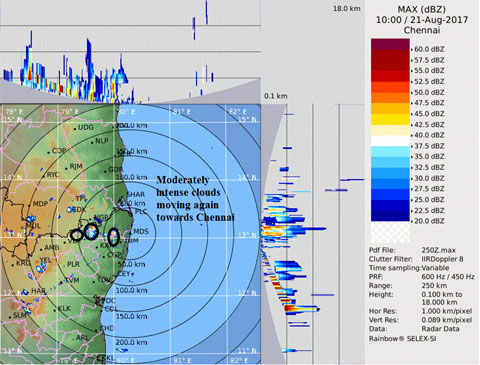
Task: Click the 'Moderately intense clouds' annotation text
Action: click(195, 199)
